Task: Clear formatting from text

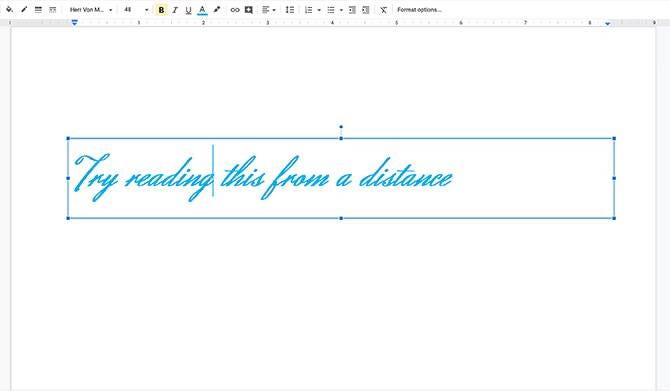Action: 383,10
